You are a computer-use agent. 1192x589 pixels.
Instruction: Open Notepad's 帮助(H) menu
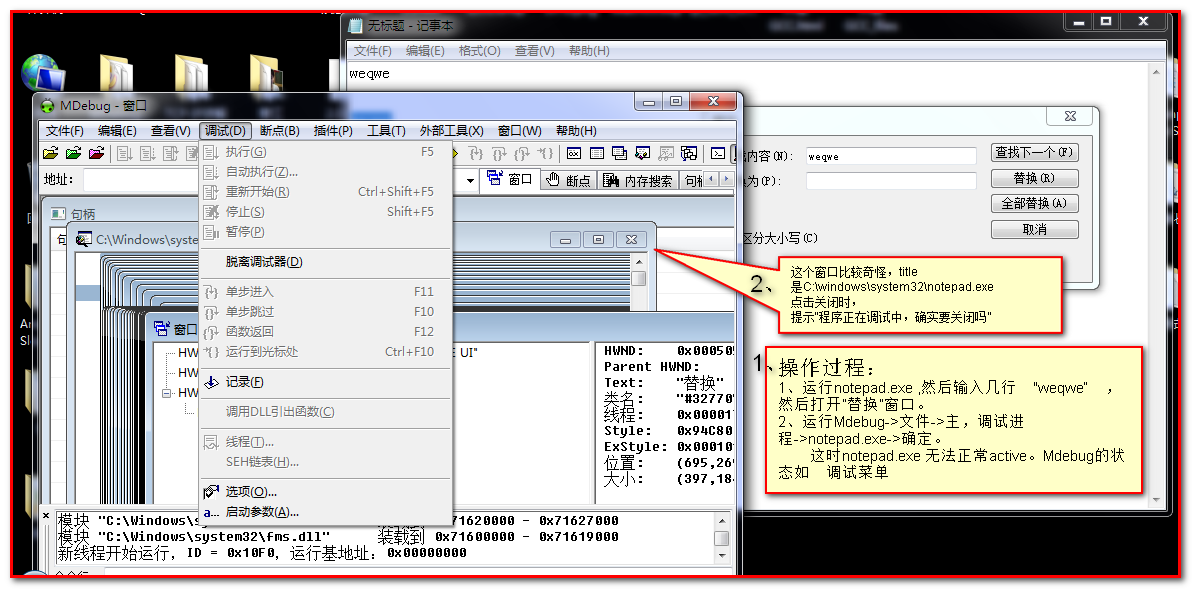[x=589, y=51]
